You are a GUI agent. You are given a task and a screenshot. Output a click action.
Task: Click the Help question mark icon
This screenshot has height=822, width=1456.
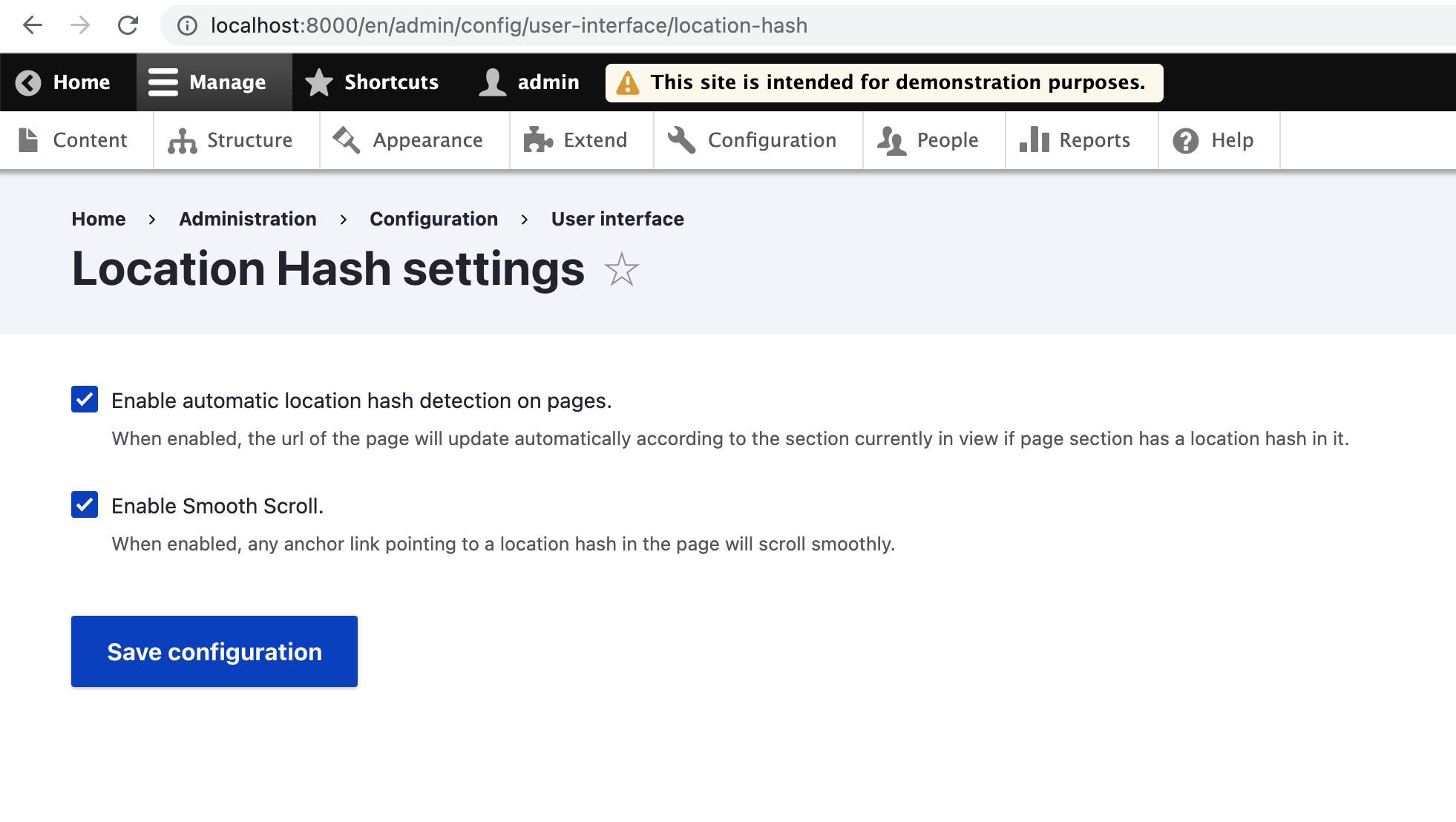coord(1185,140)
